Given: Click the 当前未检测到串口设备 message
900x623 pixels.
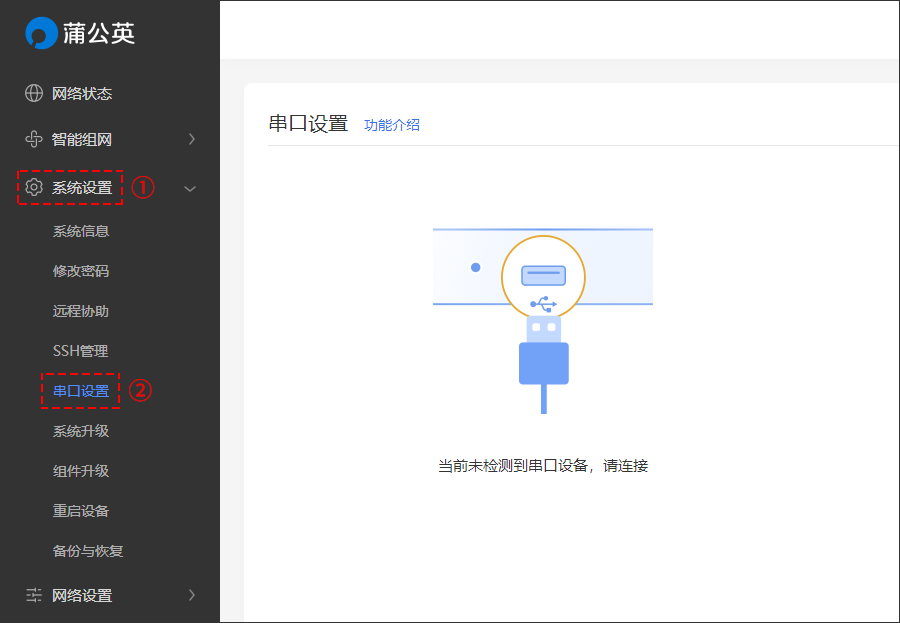Looking at the screenshot, I should (543, 466).
